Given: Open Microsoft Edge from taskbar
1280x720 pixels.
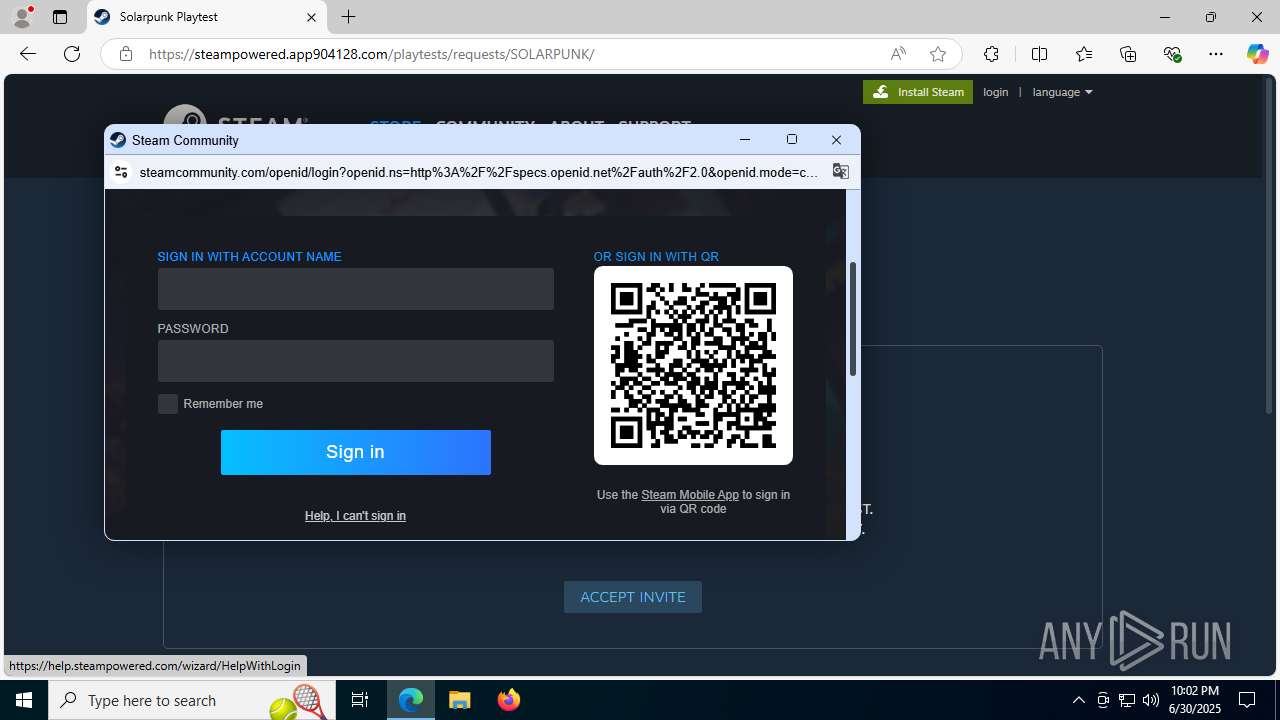Looking at the screenshot, I should coord(411,700).
